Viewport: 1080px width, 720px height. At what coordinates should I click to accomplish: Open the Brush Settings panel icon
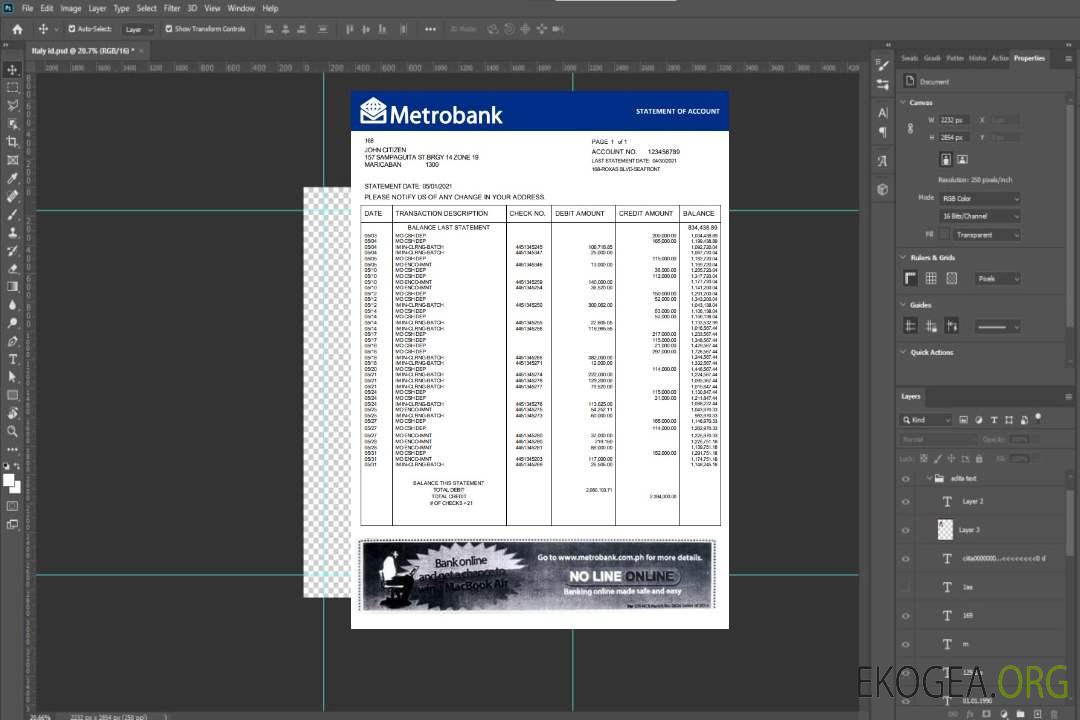click(x=883, y=65)
